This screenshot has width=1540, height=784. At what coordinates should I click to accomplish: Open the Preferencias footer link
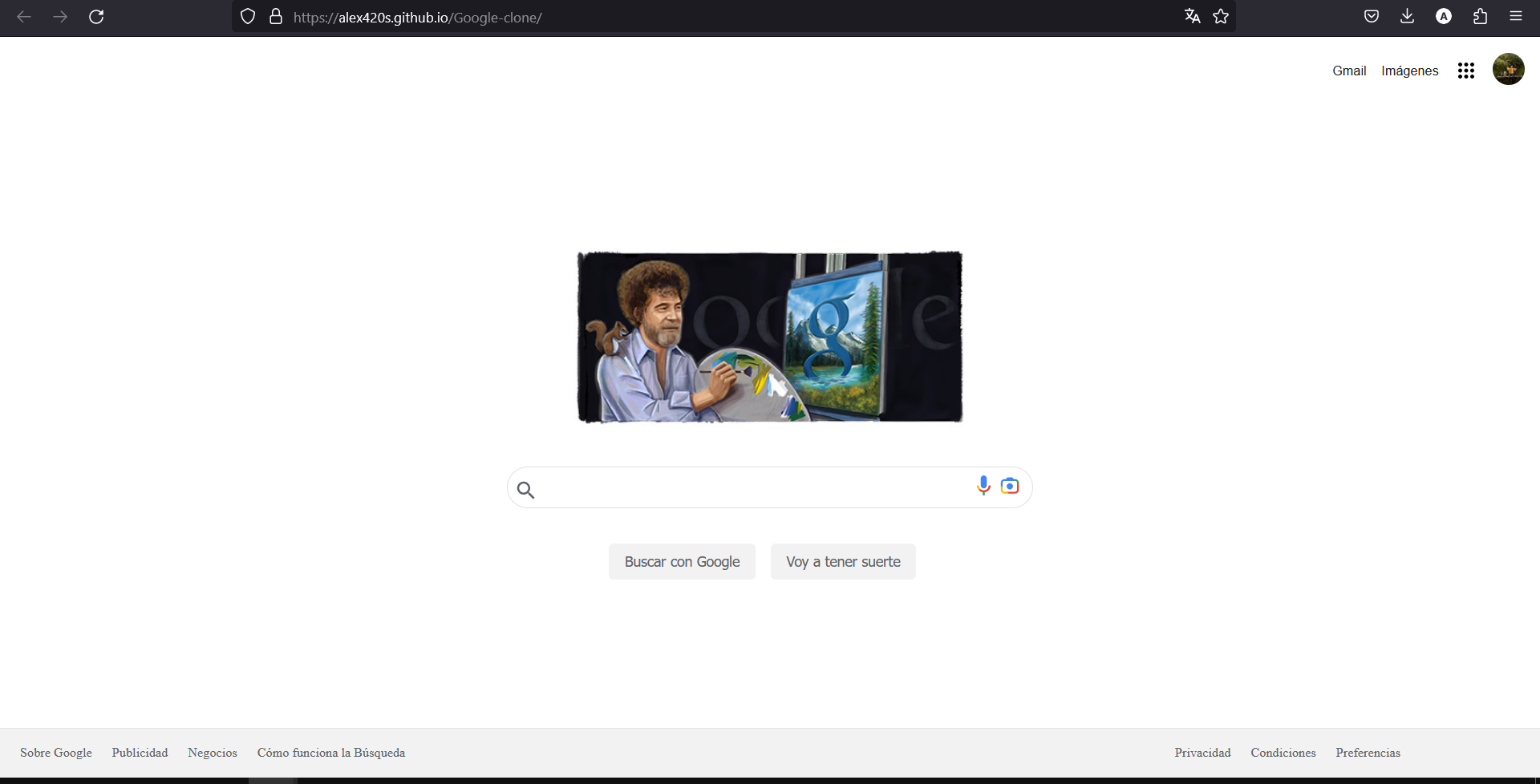(x=1368, y=753)
